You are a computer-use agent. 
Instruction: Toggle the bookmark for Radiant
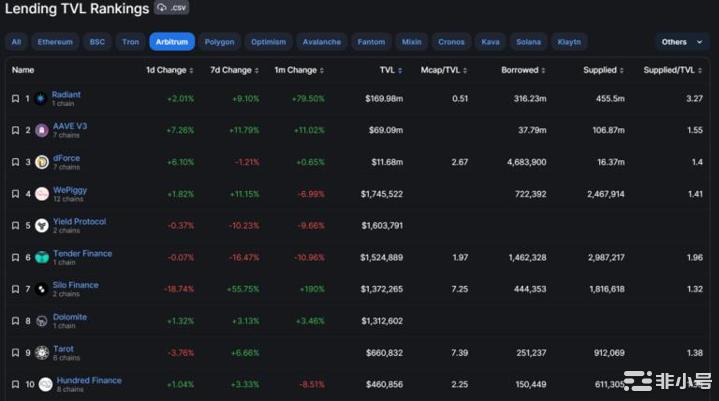coord(15,99)
